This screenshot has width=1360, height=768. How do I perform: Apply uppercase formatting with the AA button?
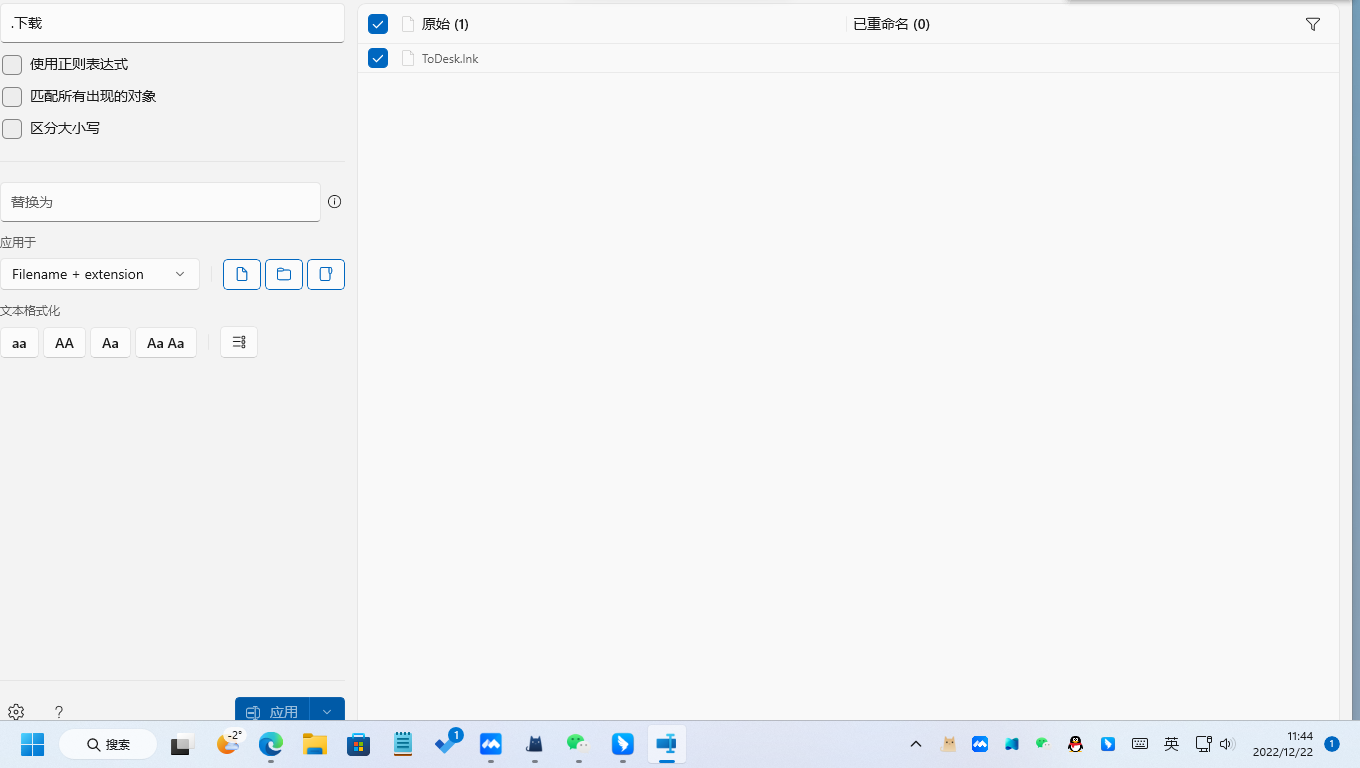(64, 342)
